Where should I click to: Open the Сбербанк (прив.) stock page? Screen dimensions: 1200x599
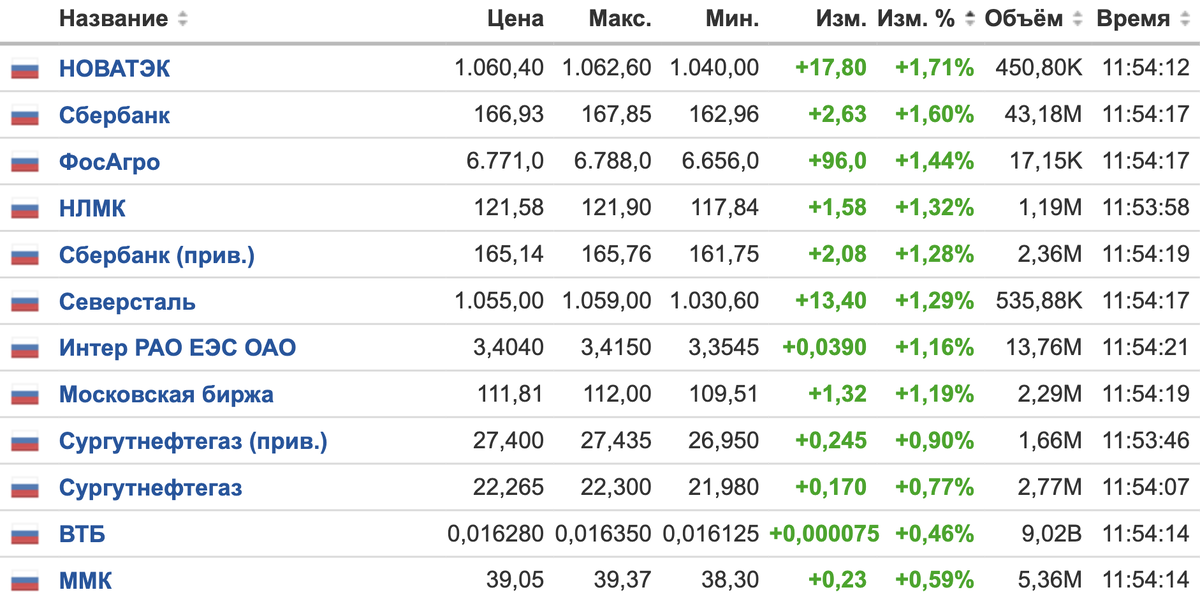click(x=157, y=256)
